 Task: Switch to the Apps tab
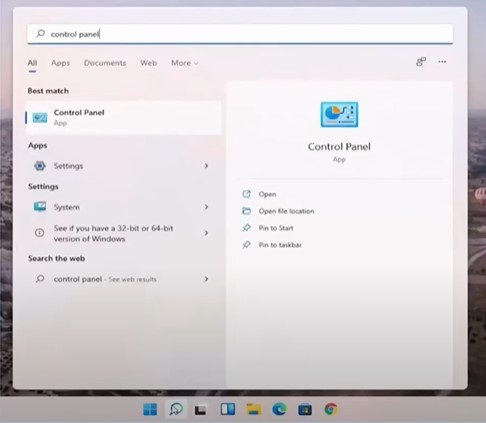(x=60, y=63)
